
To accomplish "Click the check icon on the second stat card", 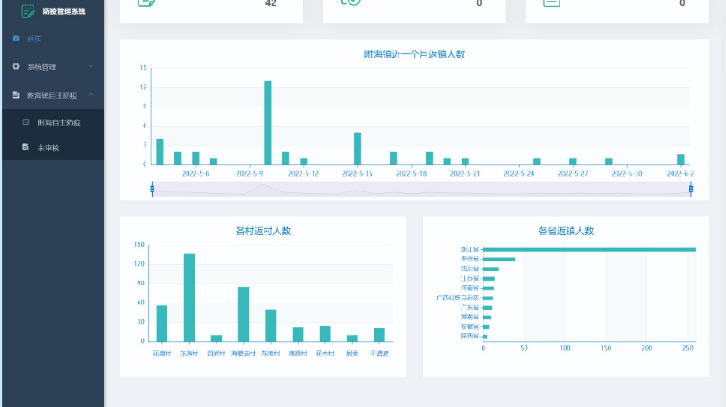I will coord(350,3).
